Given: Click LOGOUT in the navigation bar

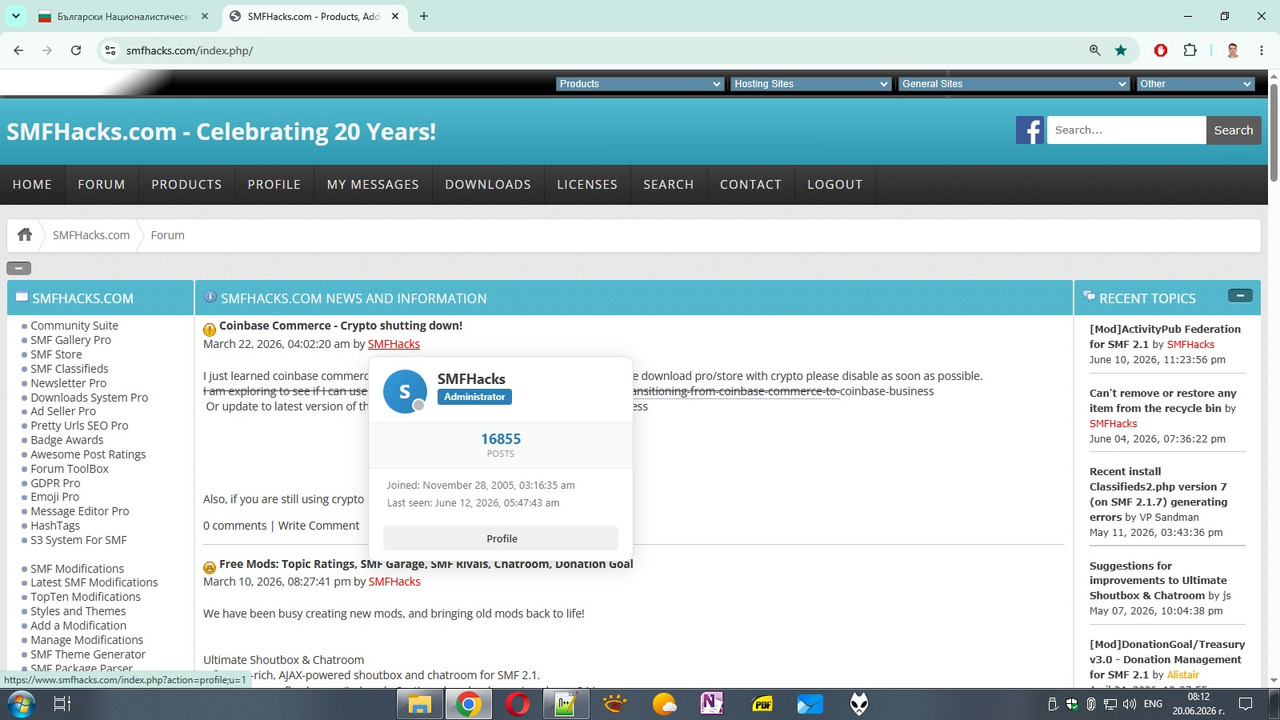Looking at the screenshot, I should 835,184.
